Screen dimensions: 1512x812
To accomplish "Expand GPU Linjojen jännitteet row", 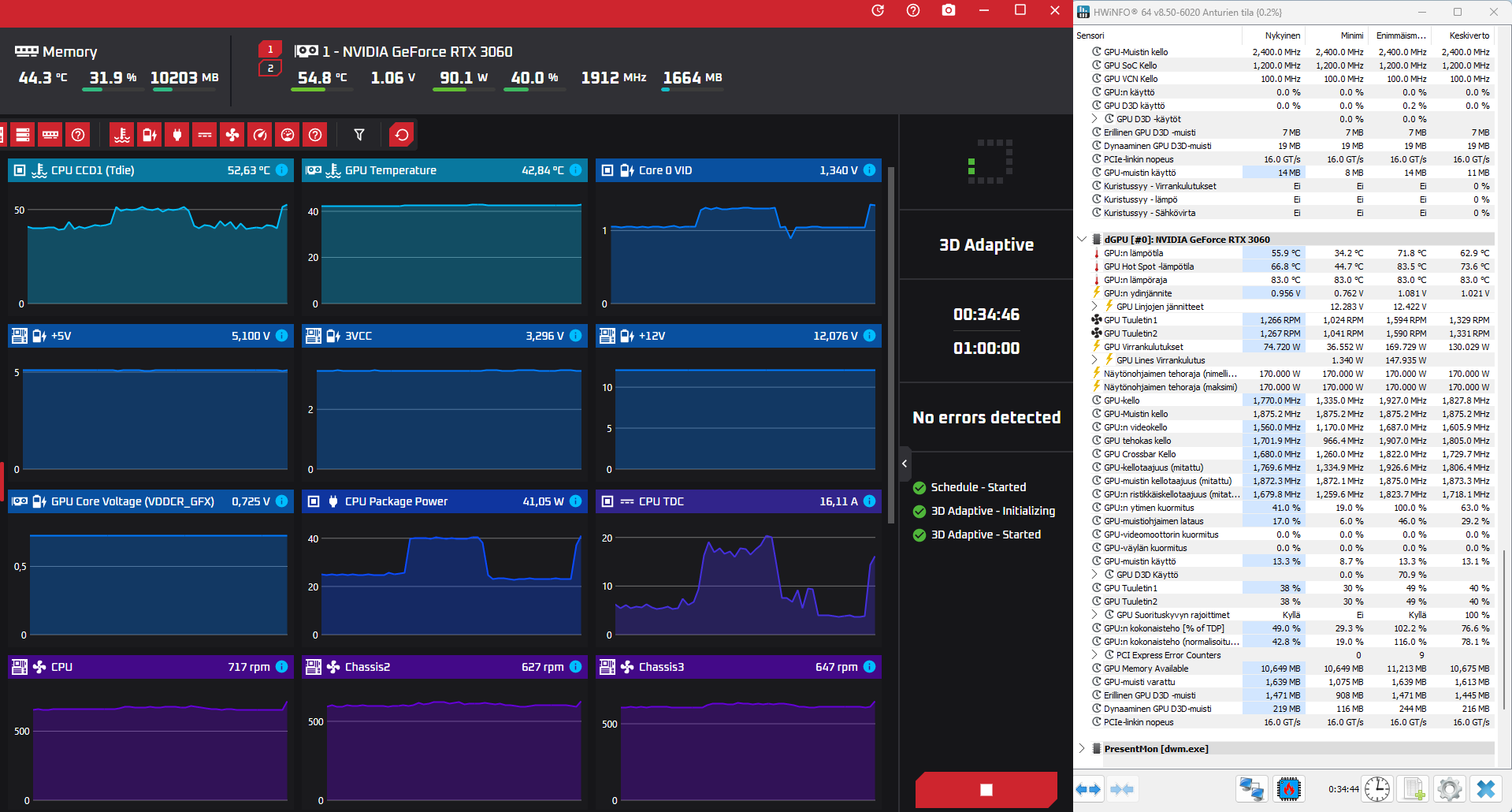I will point(1095,307).
